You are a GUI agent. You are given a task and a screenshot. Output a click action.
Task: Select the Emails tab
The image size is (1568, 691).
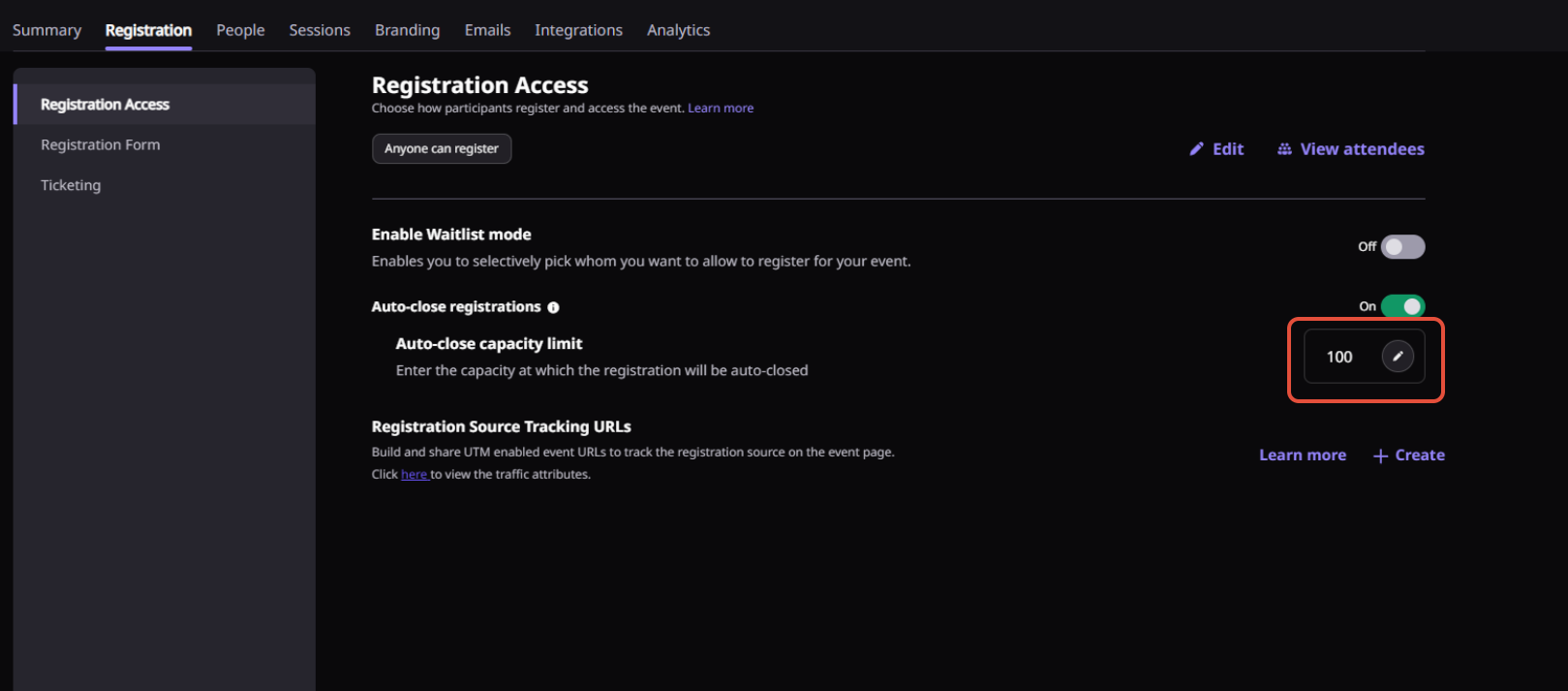[x=487, y=30]
